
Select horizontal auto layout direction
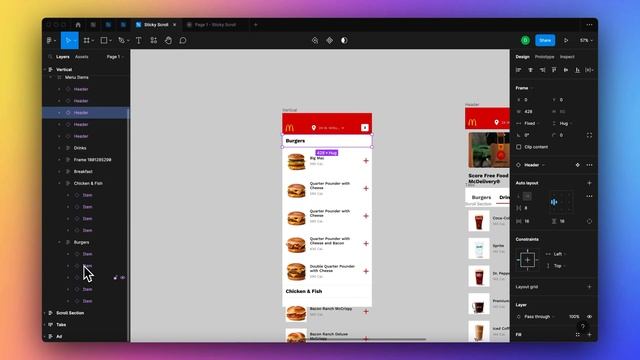coord(527,196)
